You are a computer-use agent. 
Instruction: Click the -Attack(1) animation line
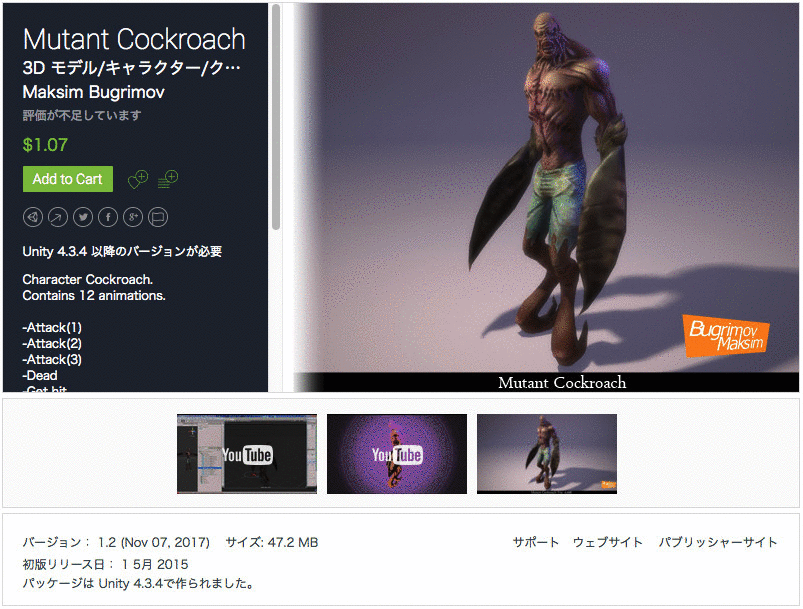click(52, 327)
